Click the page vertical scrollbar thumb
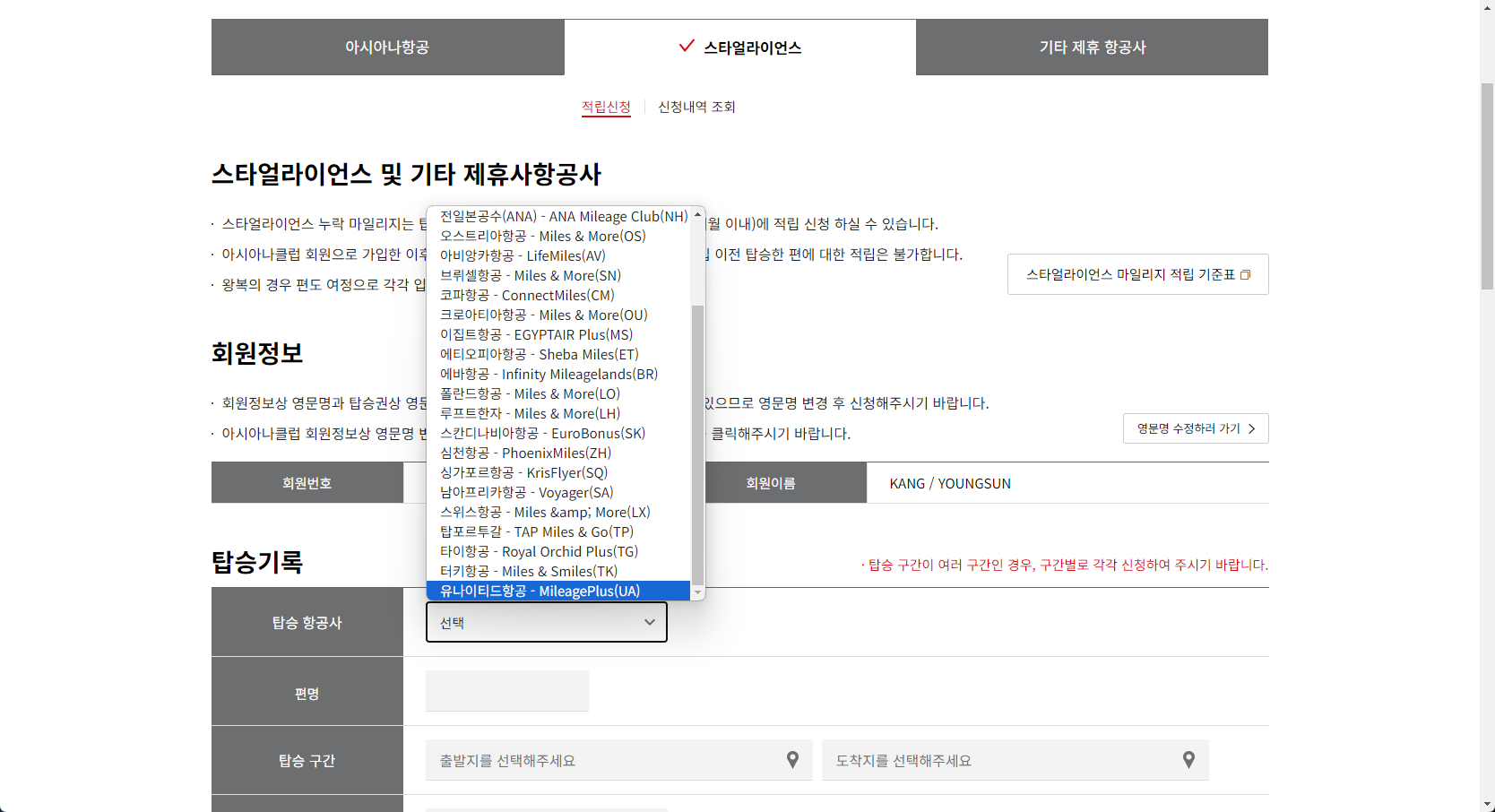The image size is (1495, 812). click(1487, 186)
